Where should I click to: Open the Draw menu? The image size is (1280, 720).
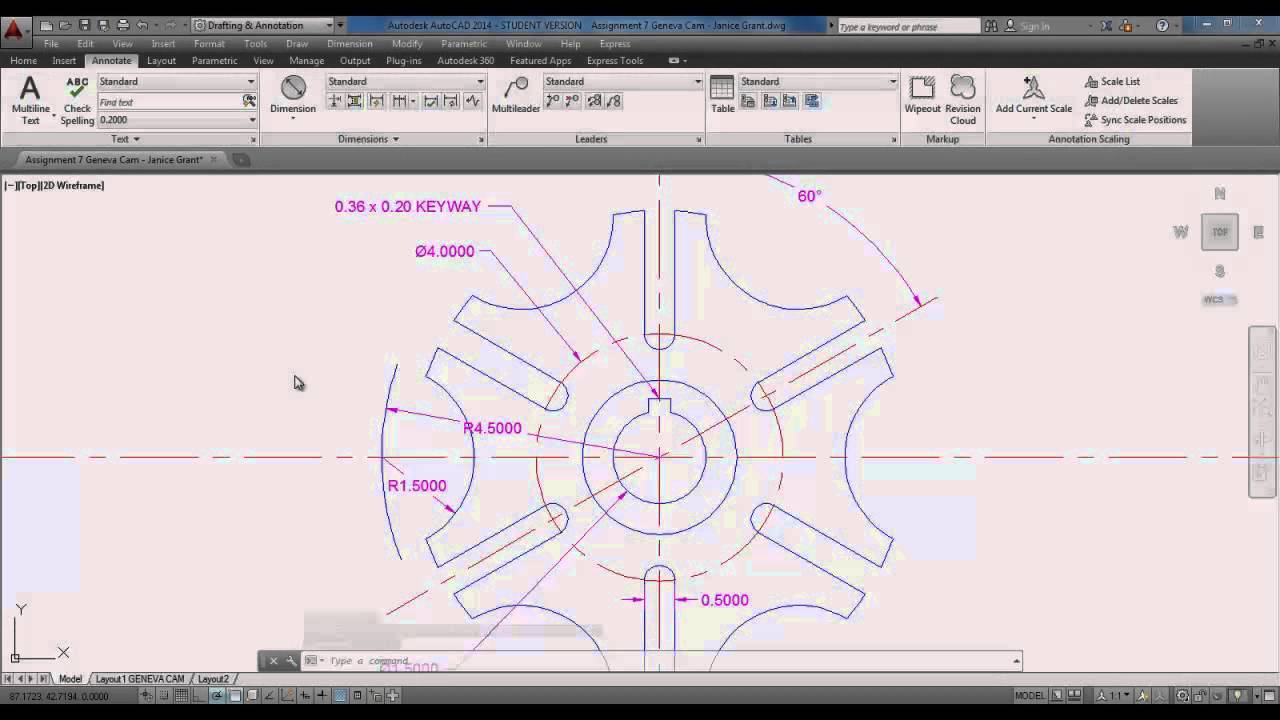click(x=297, y=44)
